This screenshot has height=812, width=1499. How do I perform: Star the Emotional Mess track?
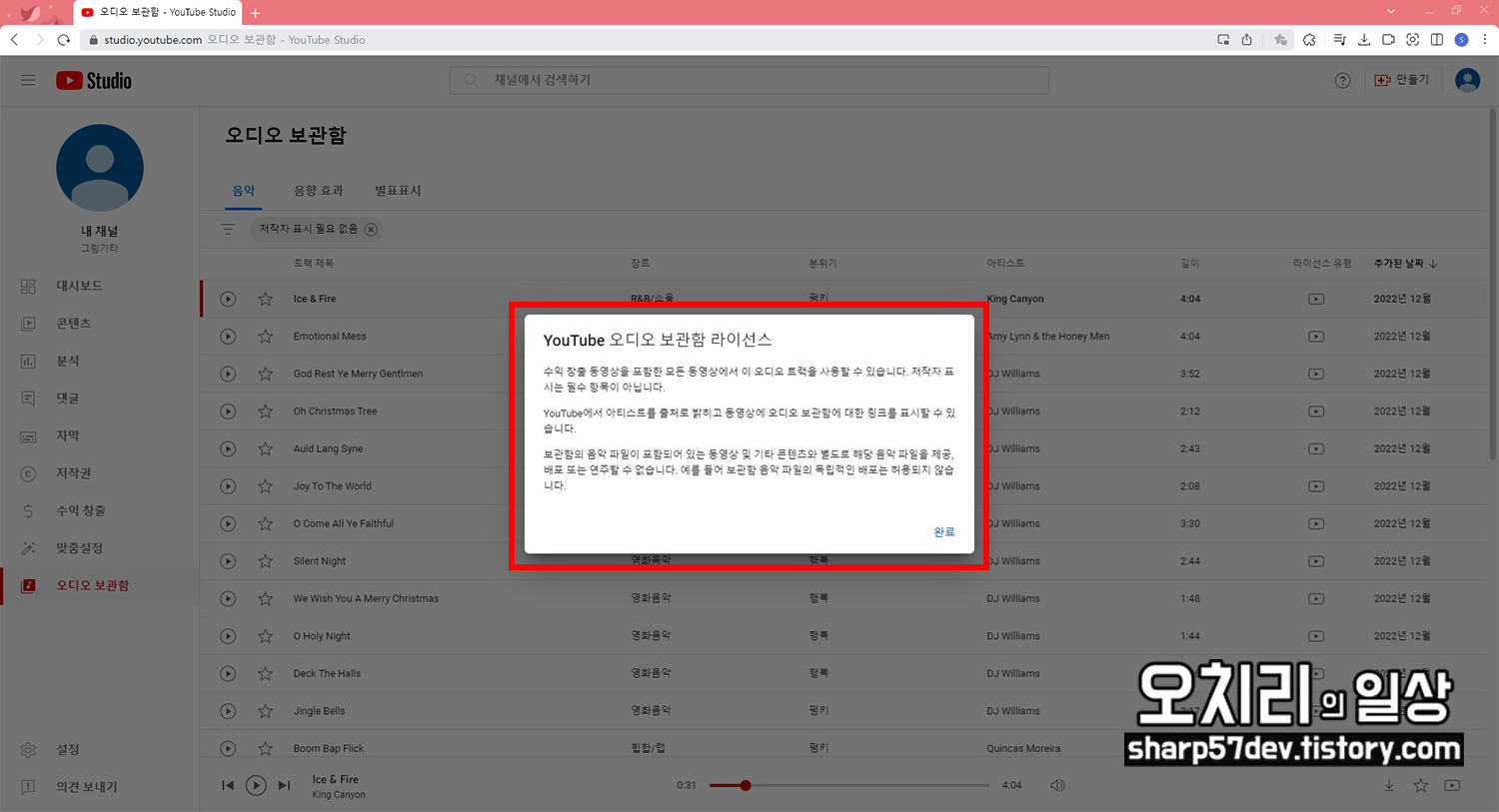coord(265,337)
